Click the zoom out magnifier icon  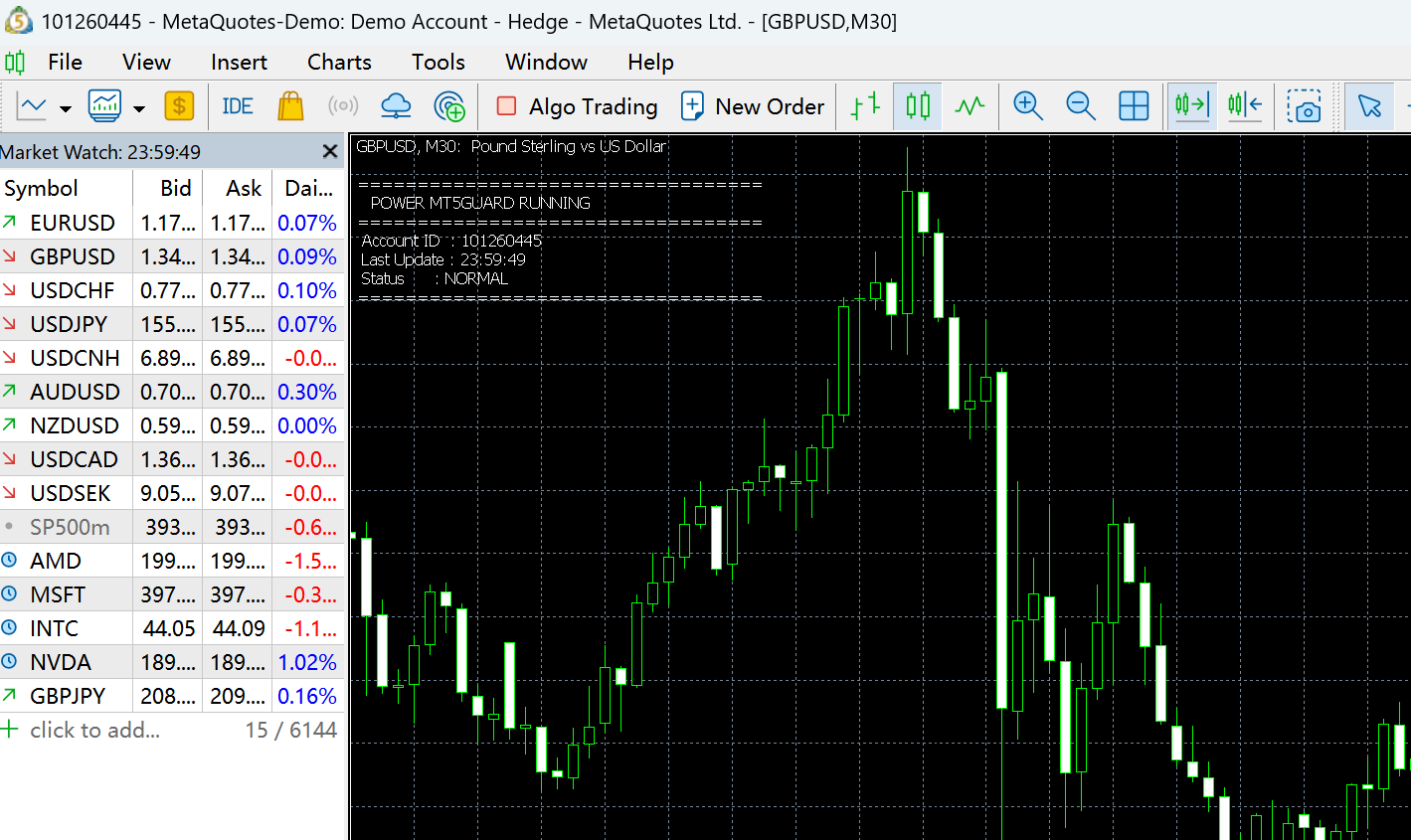(1080, 106)
